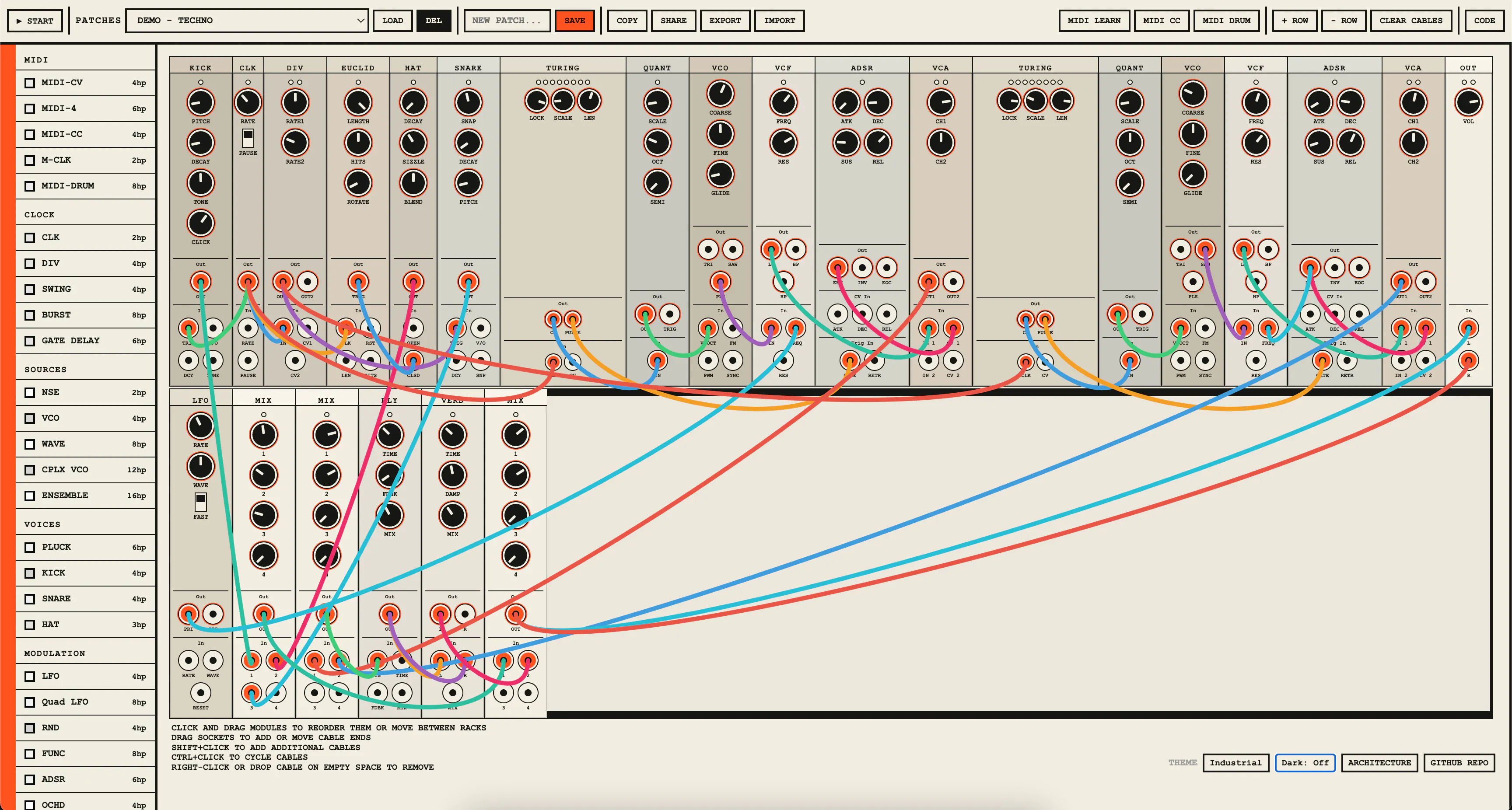Check the MIDI-CV module checkbox
This screenshot has height=810, width=1512.
tap(30, 83)
